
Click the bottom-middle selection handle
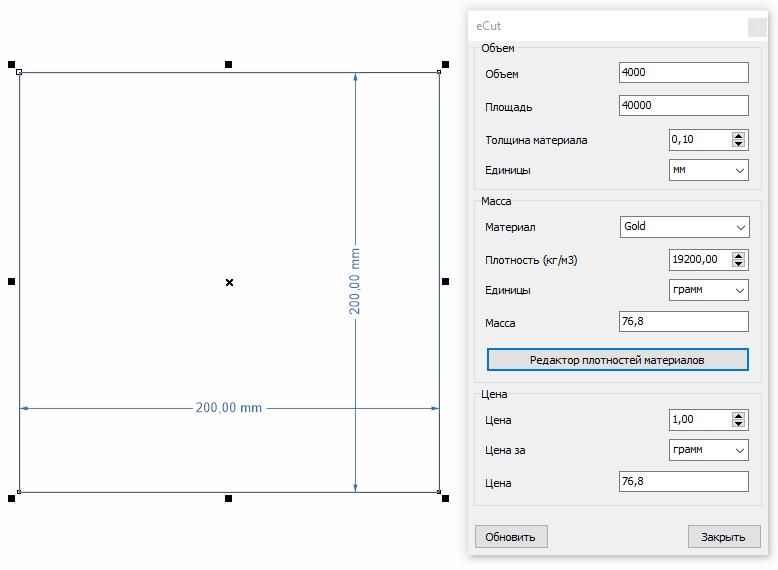tap(228, 498)
